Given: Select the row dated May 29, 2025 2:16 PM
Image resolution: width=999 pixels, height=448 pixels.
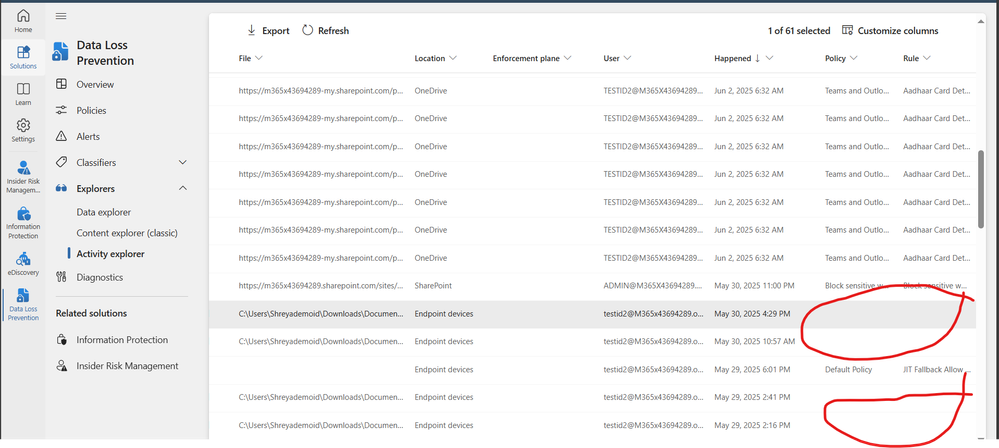Looking at the screenshot, I should 593,425.
